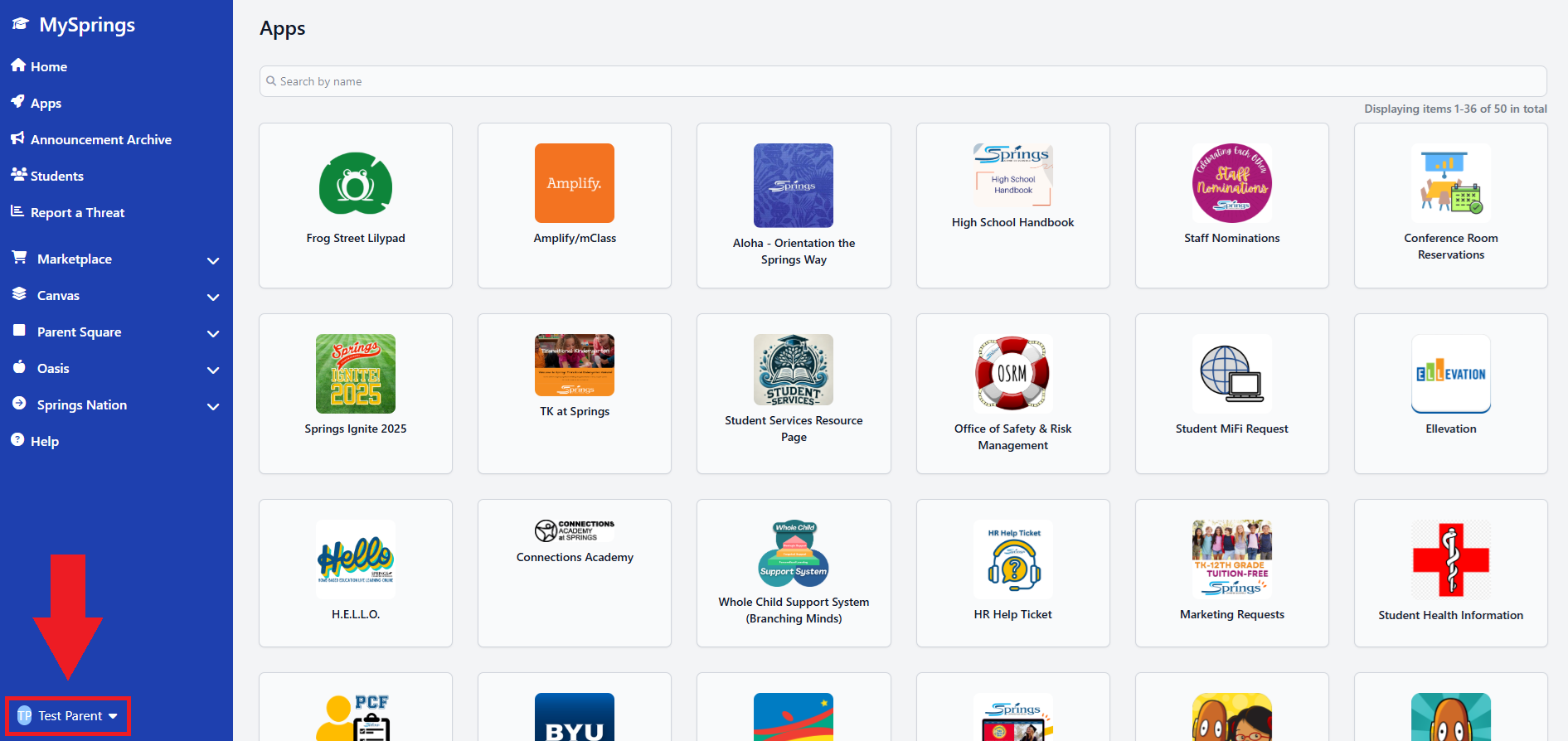Open the HR Help Ticket headset icon
1568x741 pixels.
tap(1012, 559)
